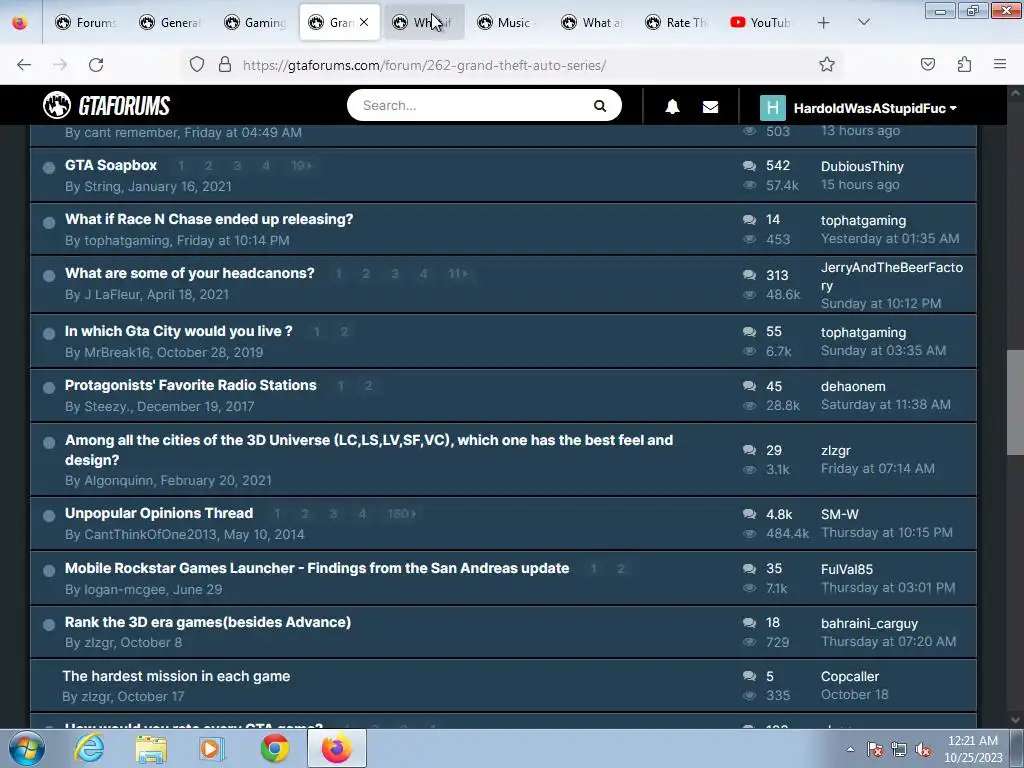Open the list all tabs dropdown arrow
Screen dimensions: 1024x768
[863, 22]
